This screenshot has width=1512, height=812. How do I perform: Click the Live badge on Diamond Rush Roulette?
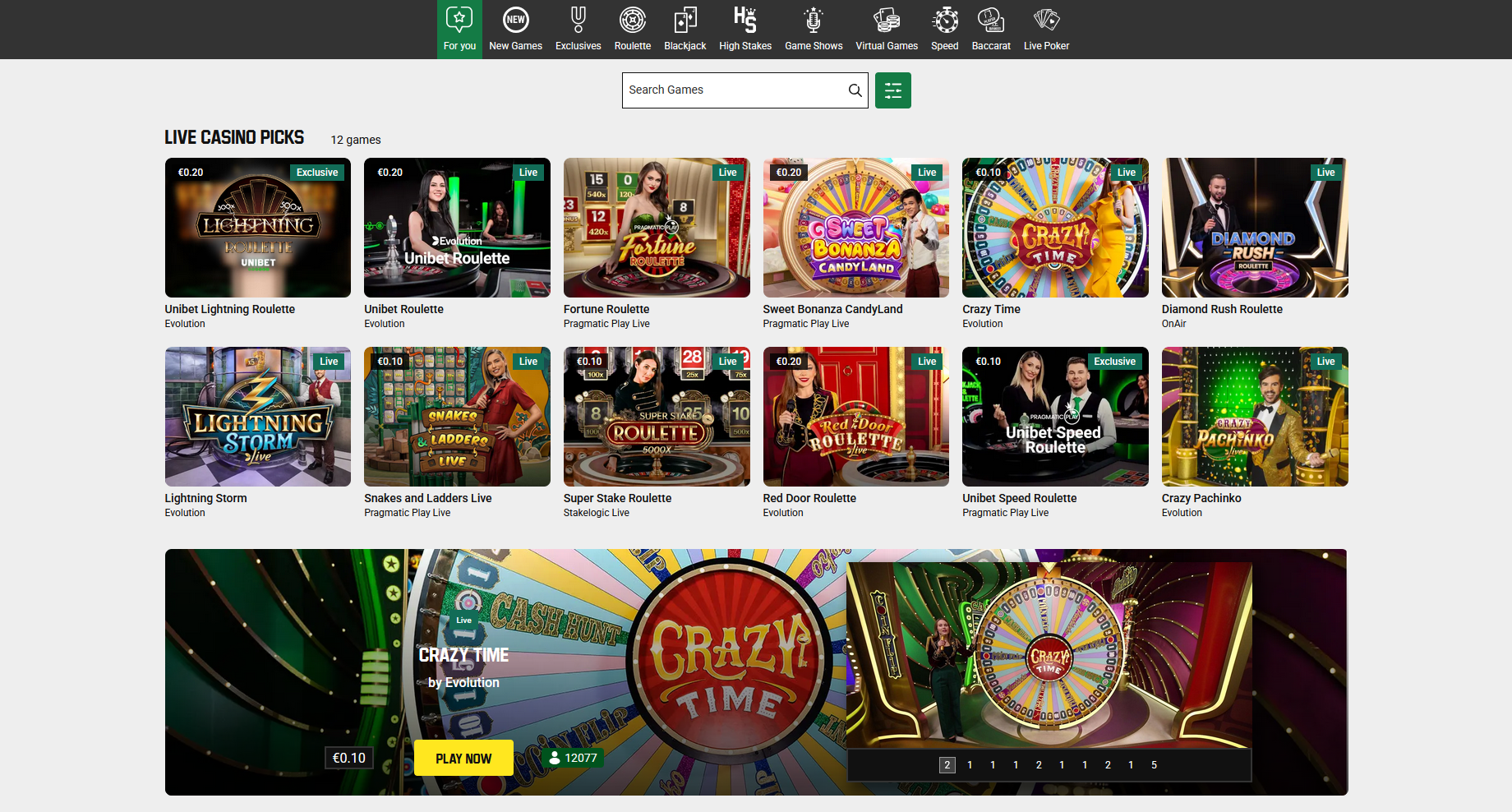pyautogui.click(x=1325, y=173)
